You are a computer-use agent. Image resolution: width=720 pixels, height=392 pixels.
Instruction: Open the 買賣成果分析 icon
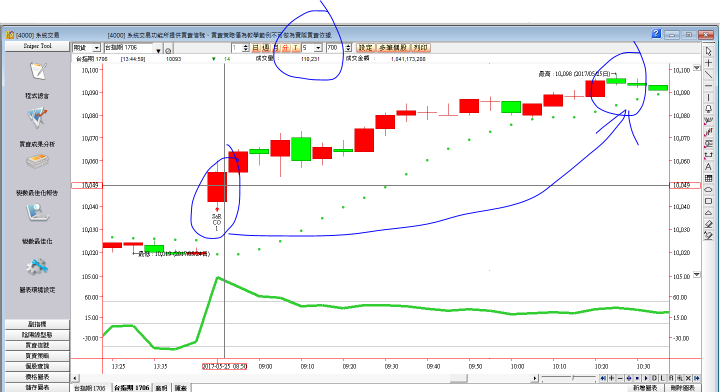point(37,118)
